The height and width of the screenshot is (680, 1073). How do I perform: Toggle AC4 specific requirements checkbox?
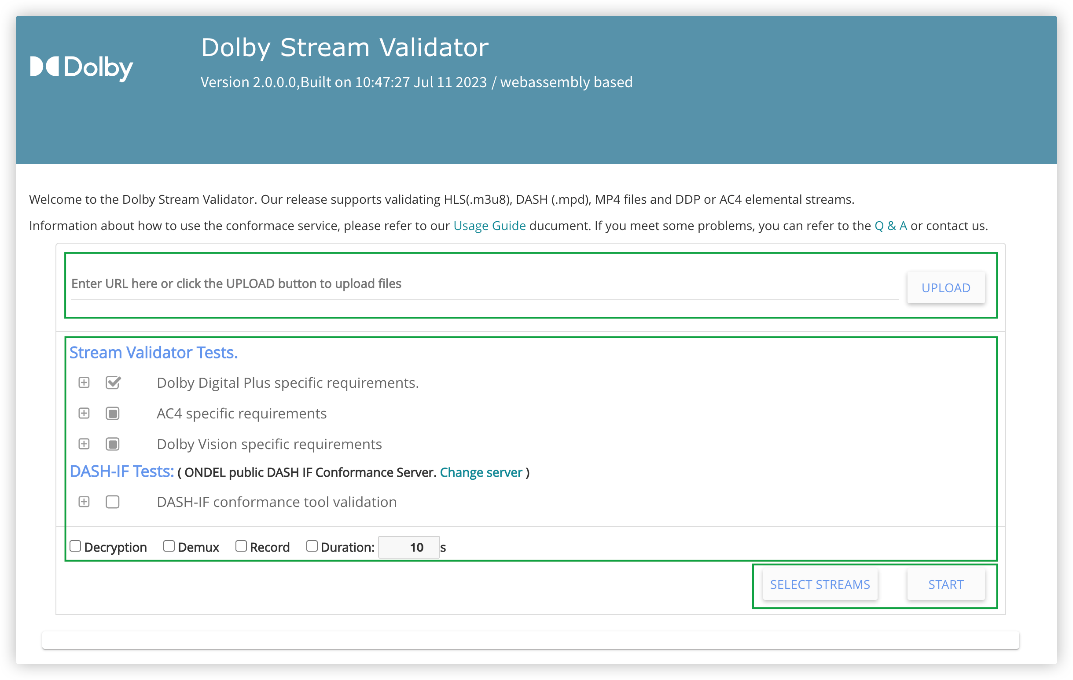[x=113, y=413]
